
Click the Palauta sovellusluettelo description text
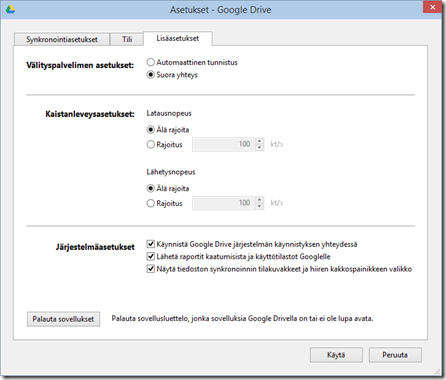(x=242, y=319)
